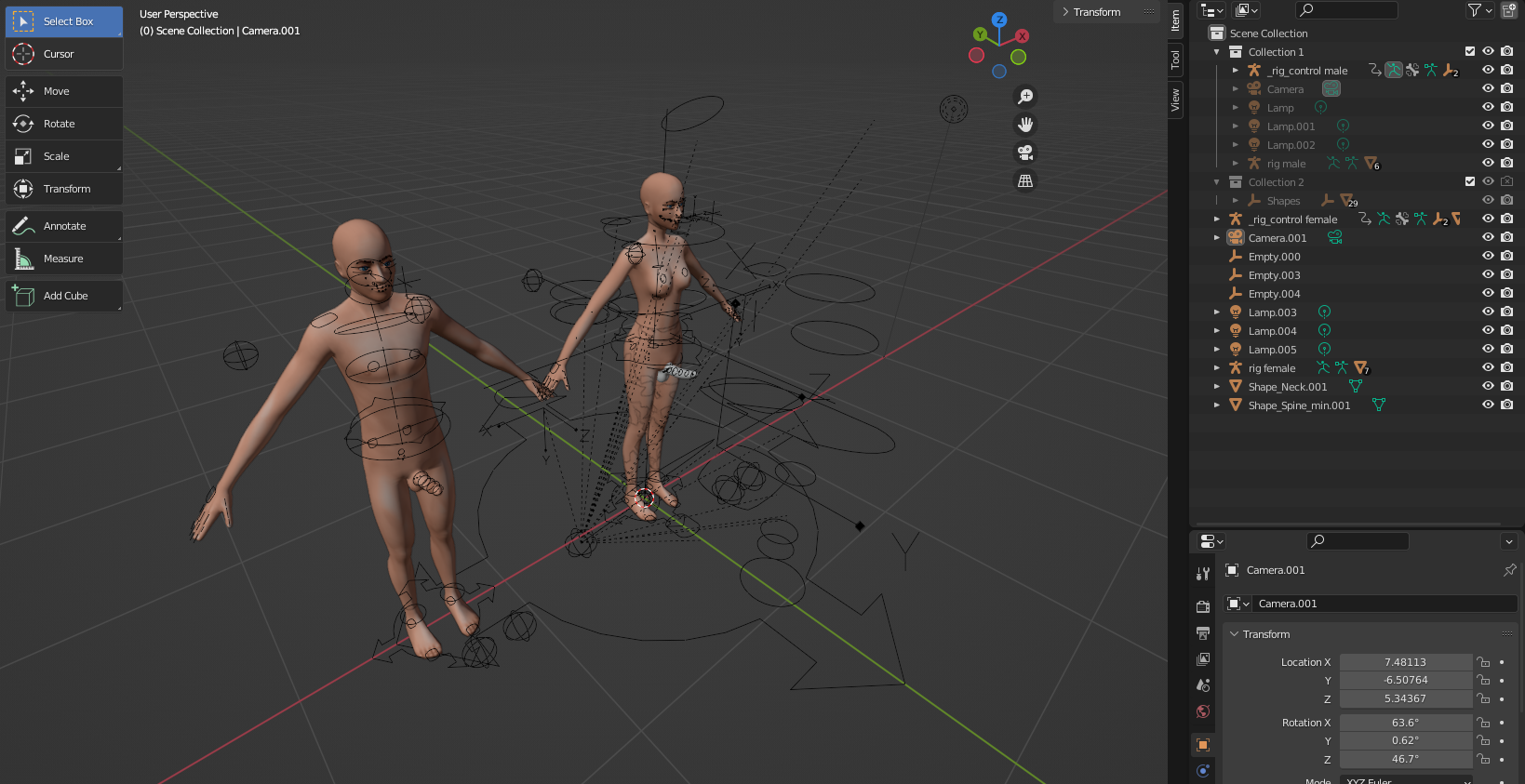Switch orthographic/perspective via grid icon
Image resolution: width=1525 pixels, height=784 pixels.
[x=1025, y=180]
